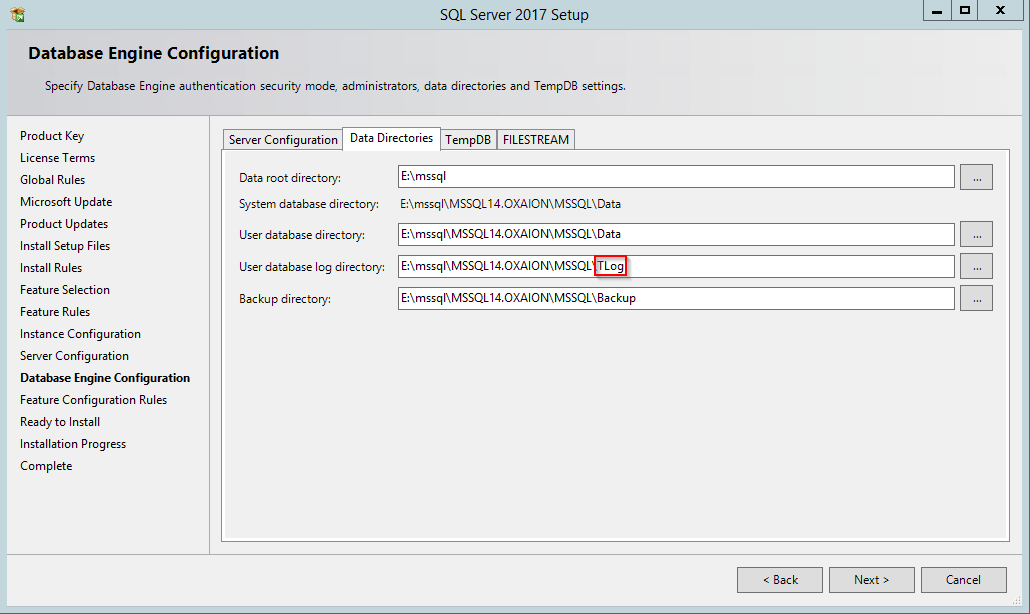The image size is (1030, 614).
Task: Click the System database directory path text
Action: point(510,204)
